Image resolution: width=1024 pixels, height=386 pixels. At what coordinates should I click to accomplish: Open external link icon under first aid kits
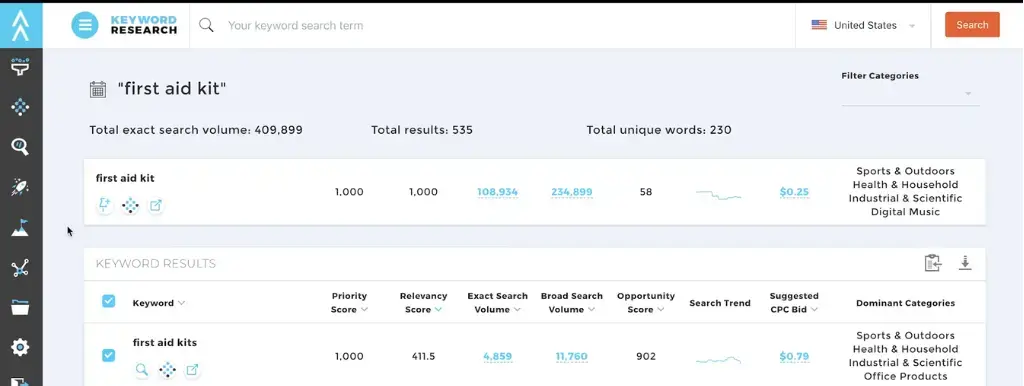(x=192, y=370)
